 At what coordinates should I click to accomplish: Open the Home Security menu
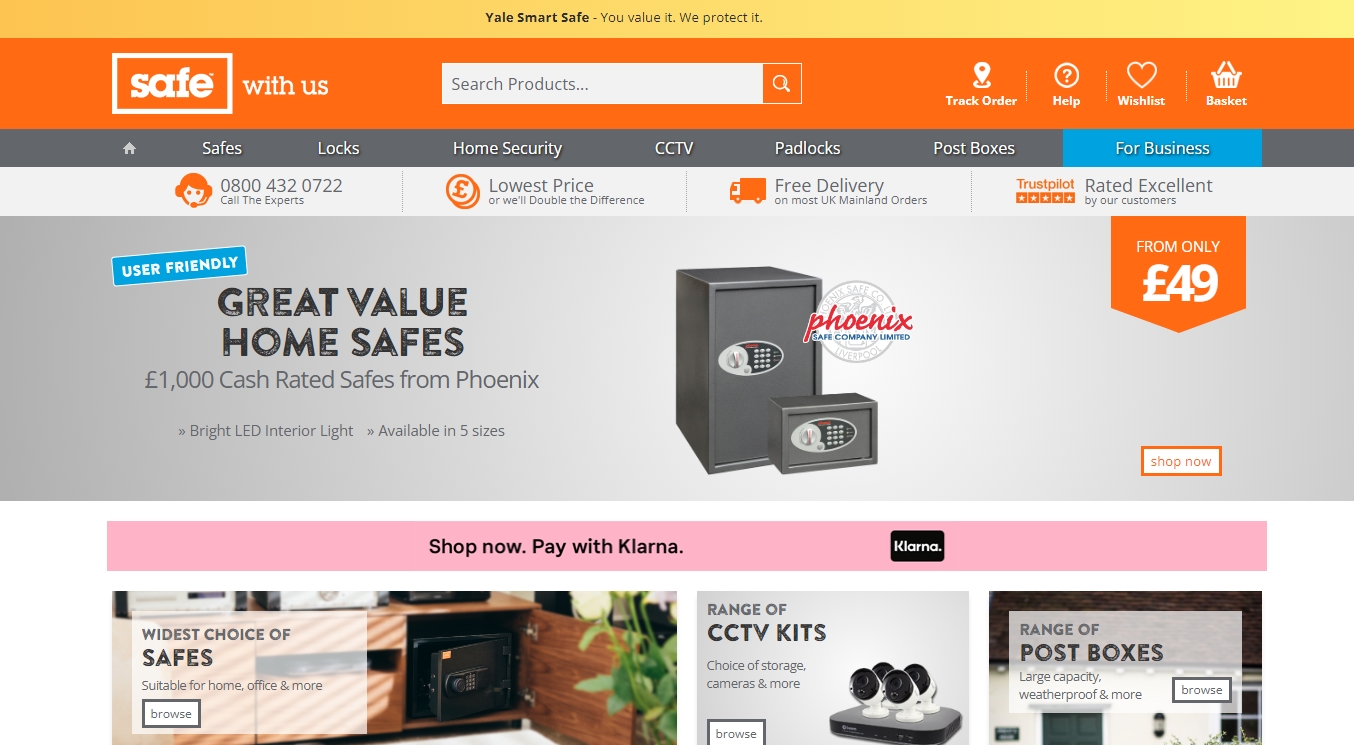tap(507, 148)
